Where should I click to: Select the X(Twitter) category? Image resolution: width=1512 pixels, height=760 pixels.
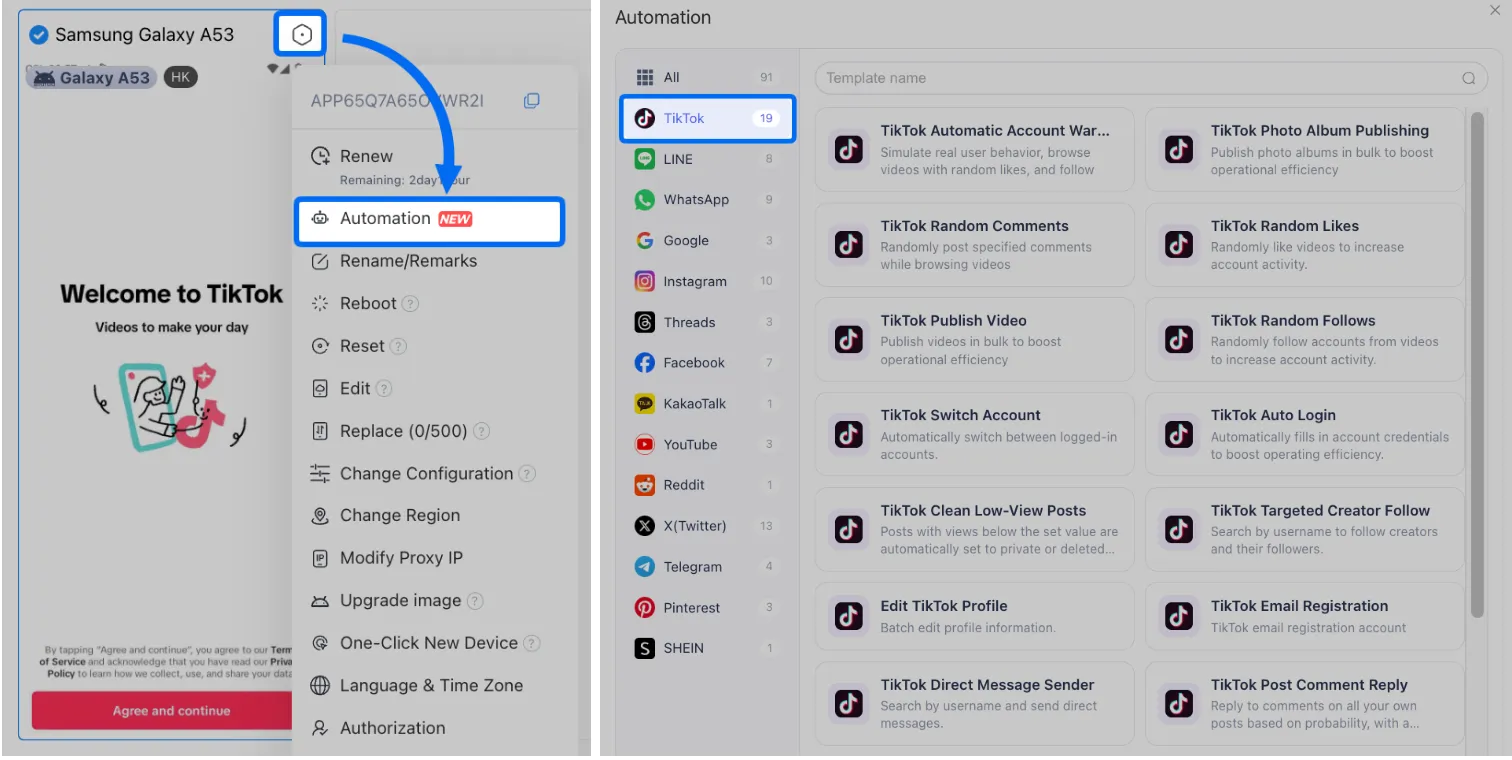coord(706,526)
